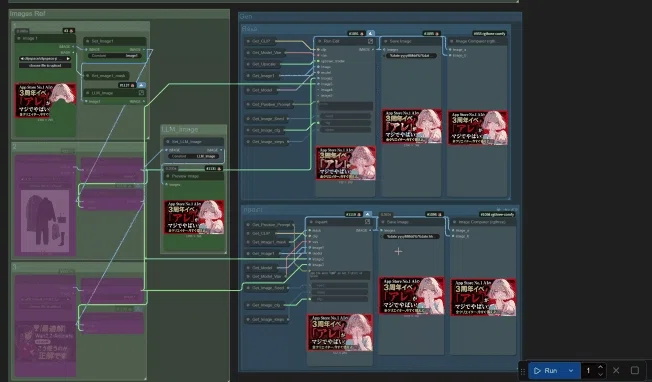Open the LLM_Image subgraph icon
This screenshot has width=652, height=382.
(x=141, y=93)
